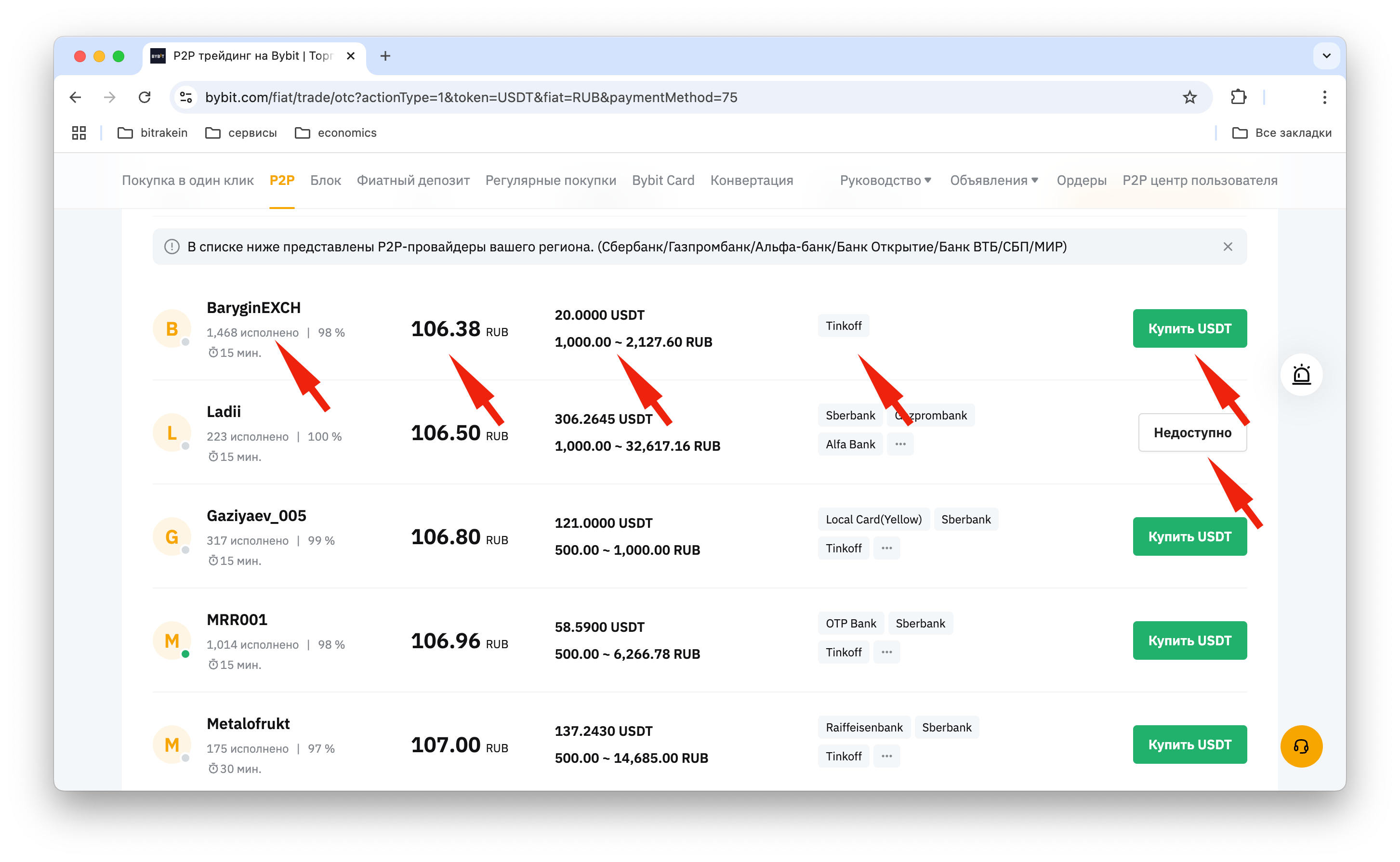Buy USDT from BaryginEXCH
This screenshot has width=1400, height=862.
[x=1189, y=328]
